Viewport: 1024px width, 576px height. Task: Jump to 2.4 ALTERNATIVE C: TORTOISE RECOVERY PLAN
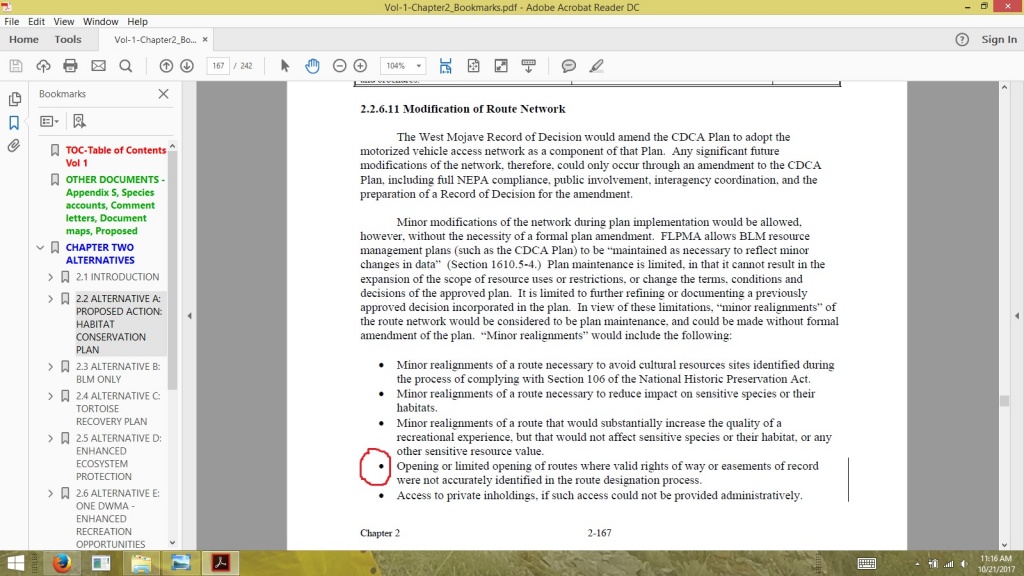click(118, 409)
